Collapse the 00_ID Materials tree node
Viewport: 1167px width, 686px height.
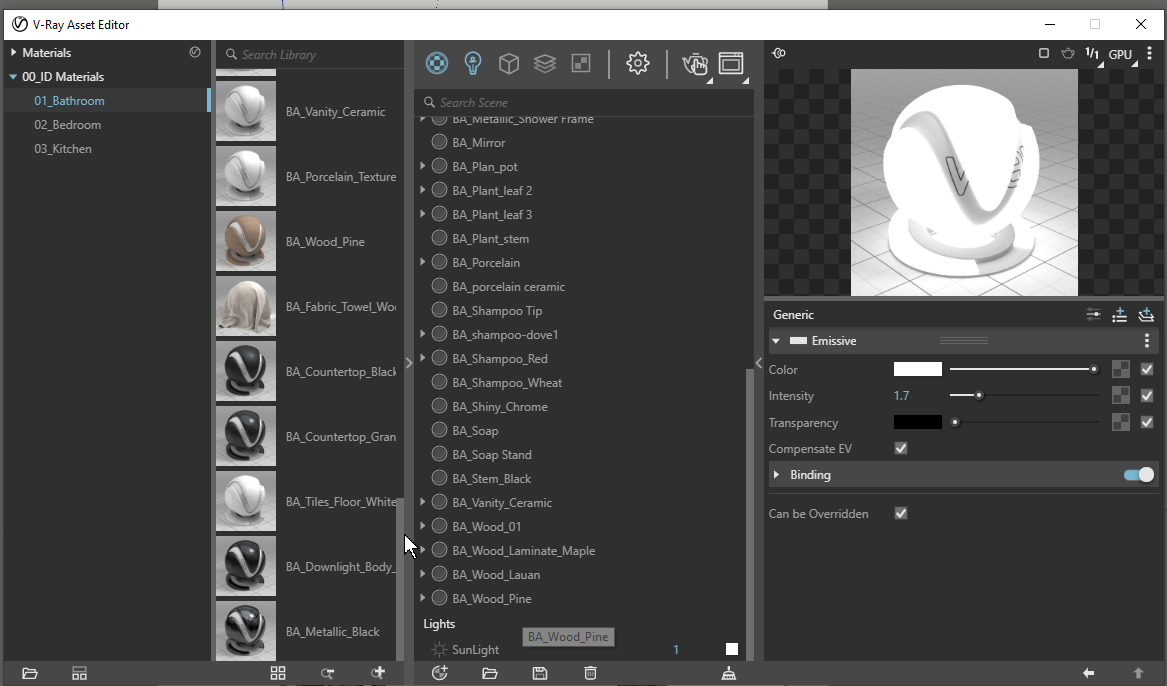(13, 77)
